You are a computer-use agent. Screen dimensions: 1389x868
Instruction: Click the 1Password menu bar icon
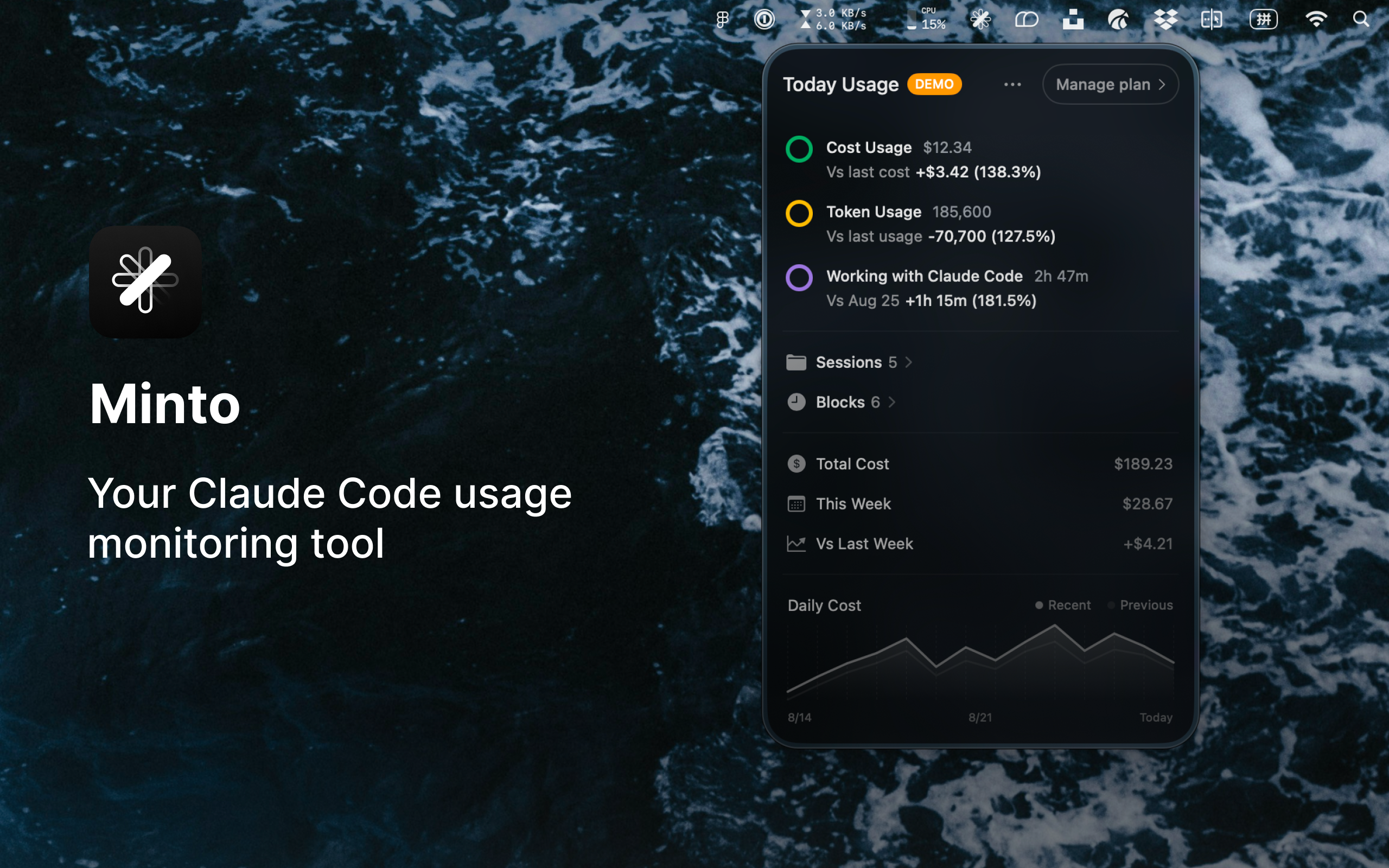tap(764, 20)
